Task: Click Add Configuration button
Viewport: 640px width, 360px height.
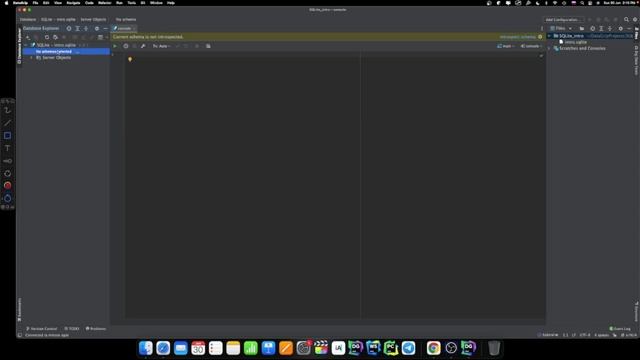Action: click(563, 20)
